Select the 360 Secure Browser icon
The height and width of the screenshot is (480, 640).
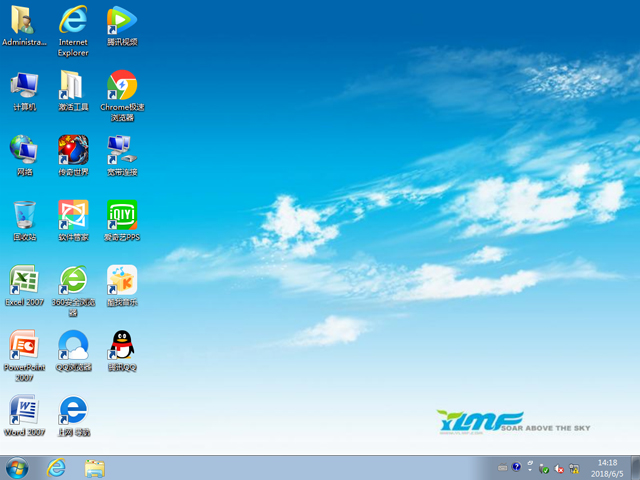tap(73, 280)
